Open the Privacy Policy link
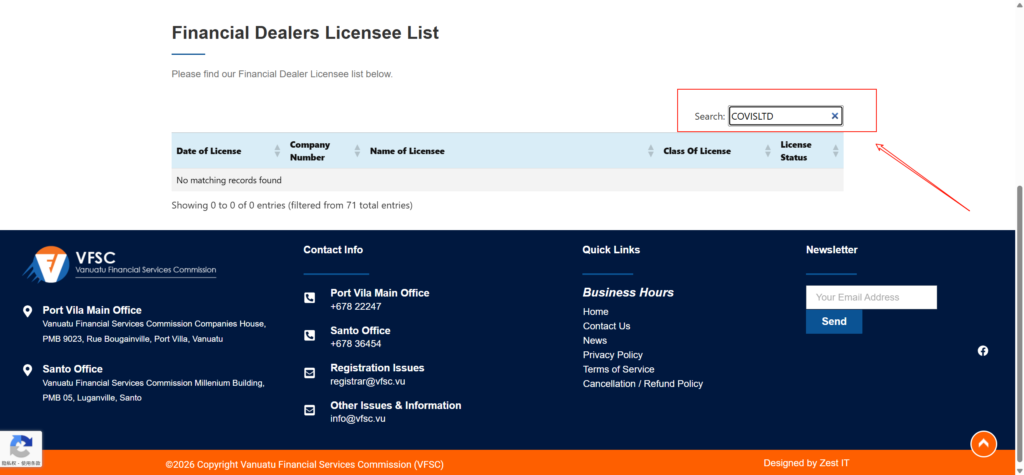Image resolution: width=1024 pixels, height=475 pixels. 613,355
